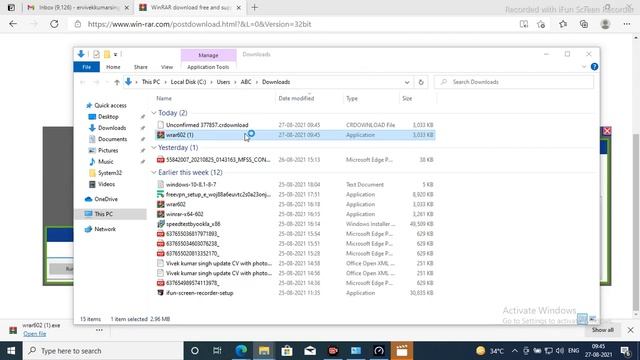Open Microsoft Store from taskbar
The height and width of the screenshot is (360, 640).
tap(287, 351)
